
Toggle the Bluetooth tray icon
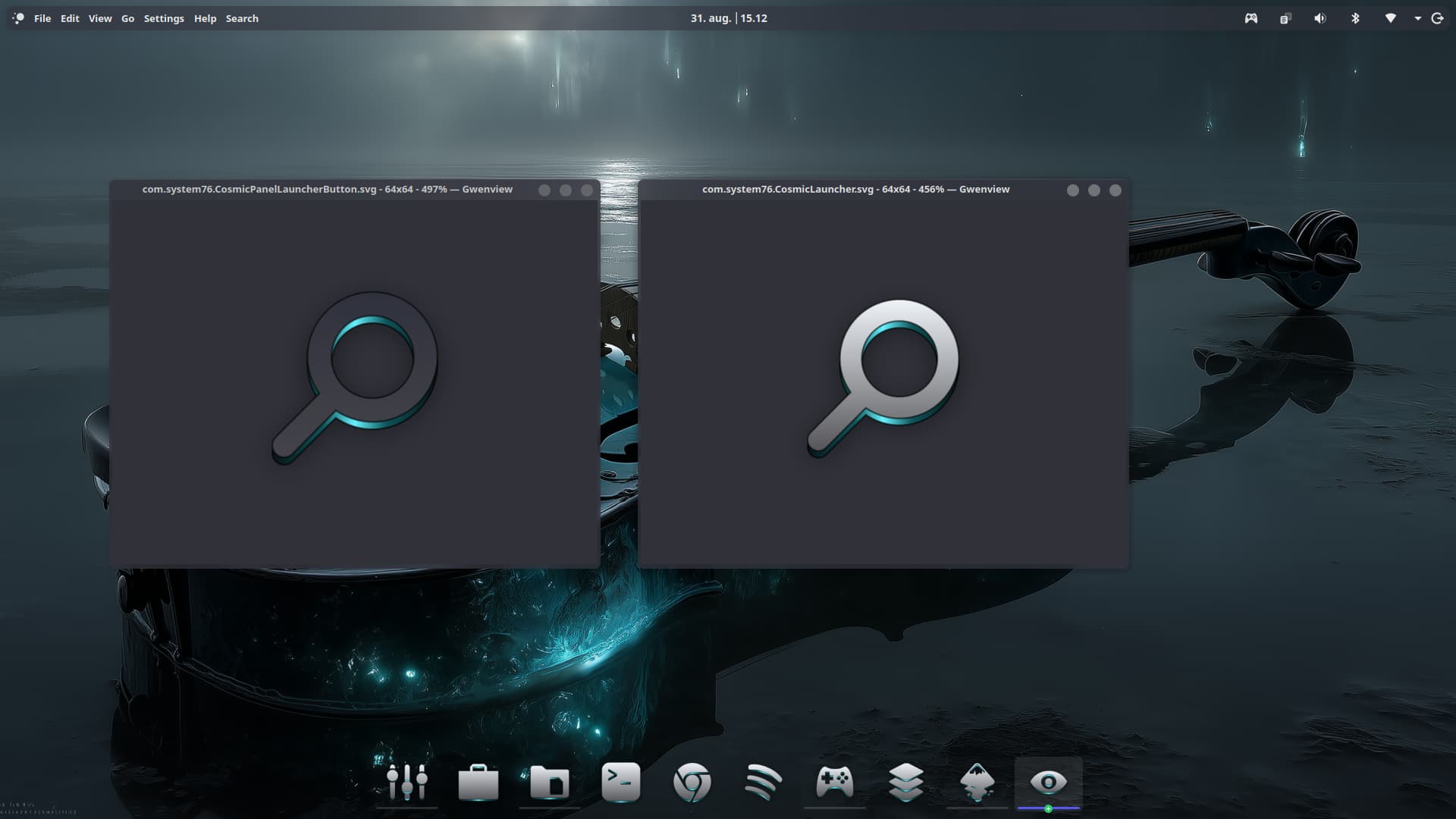(x=1355, y=18)
